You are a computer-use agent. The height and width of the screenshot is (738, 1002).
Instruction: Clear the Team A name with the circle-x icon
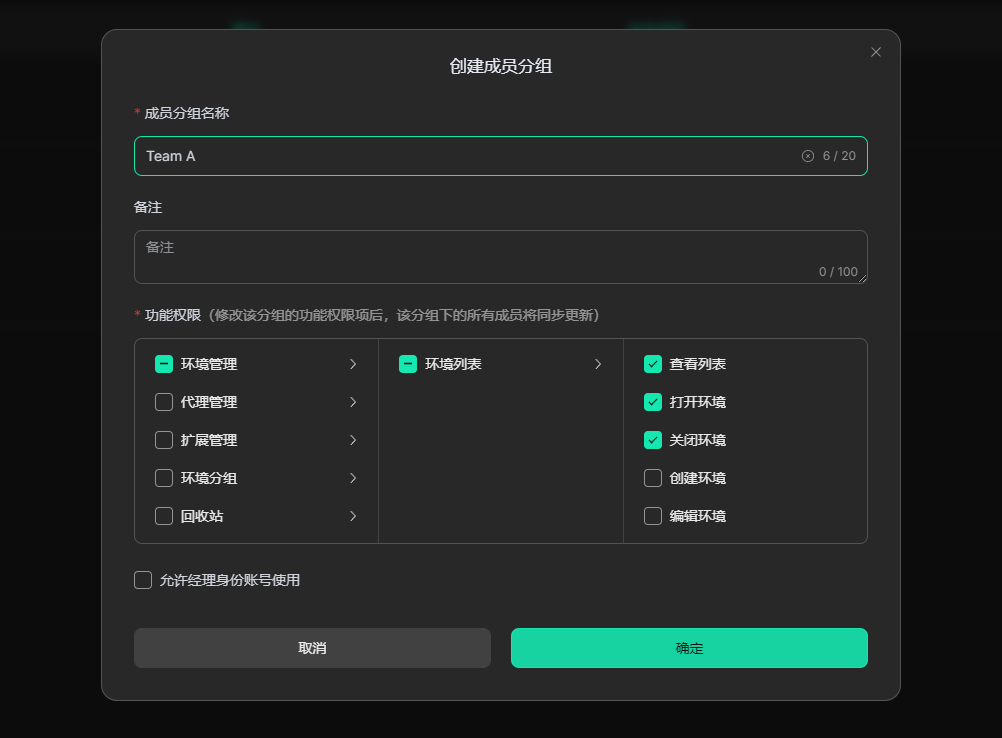point(808,156)
